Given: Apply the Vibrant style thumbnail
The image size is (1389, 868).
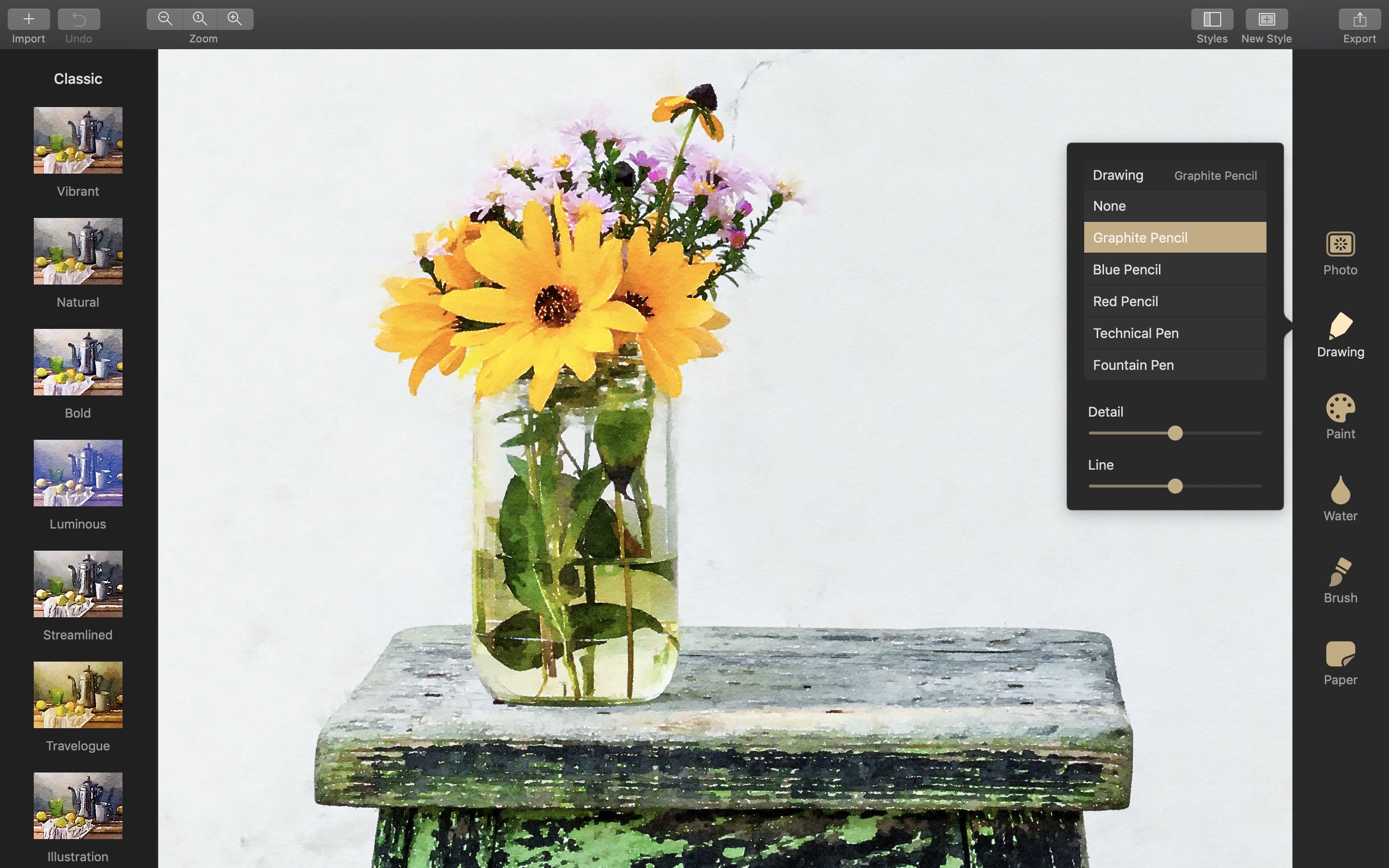Looking at the screenshot, I should pyautogui.click(x=78, y=140).
